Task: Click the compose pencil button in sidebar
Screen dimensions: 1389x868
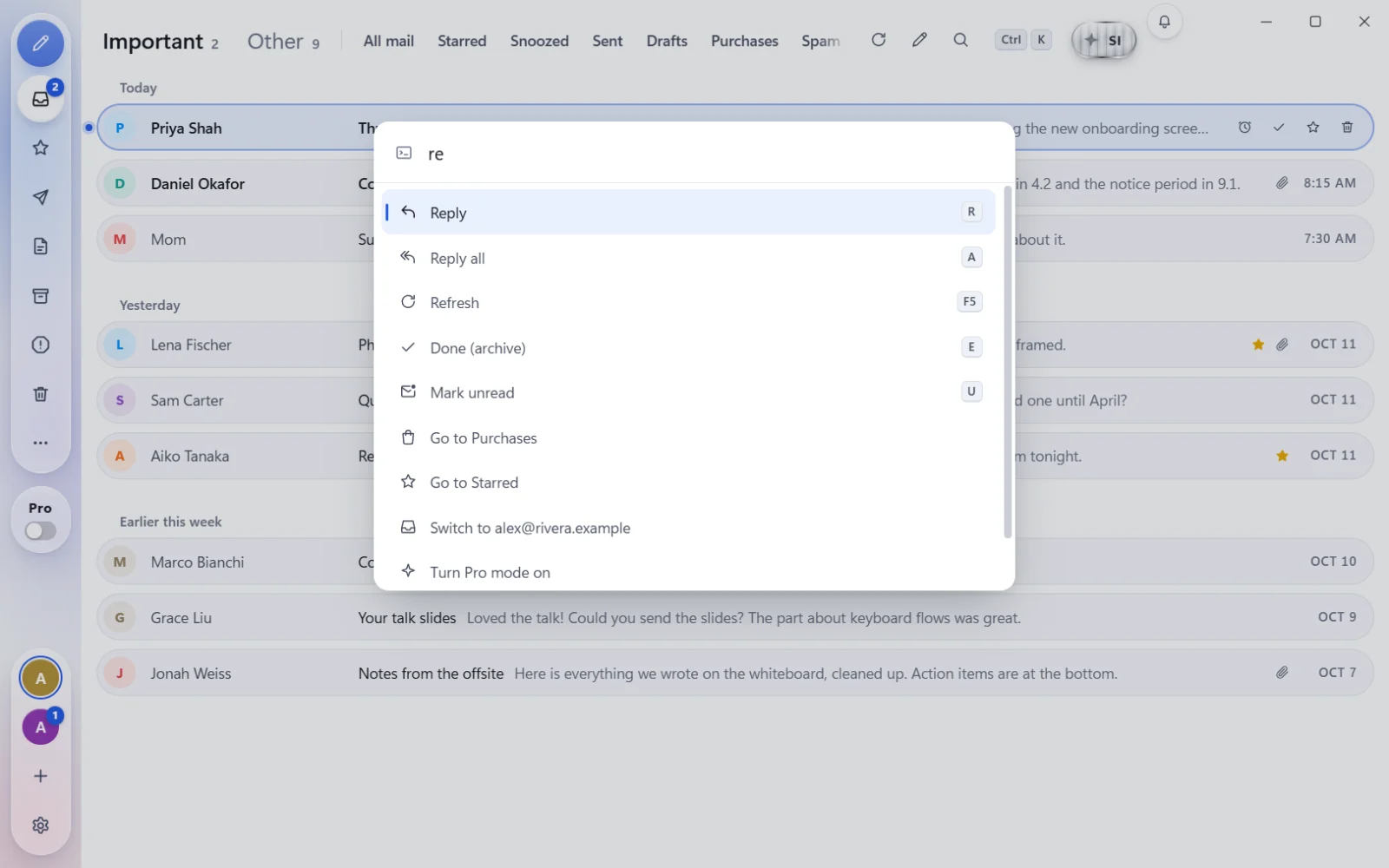Action: (x=41, y=43)
